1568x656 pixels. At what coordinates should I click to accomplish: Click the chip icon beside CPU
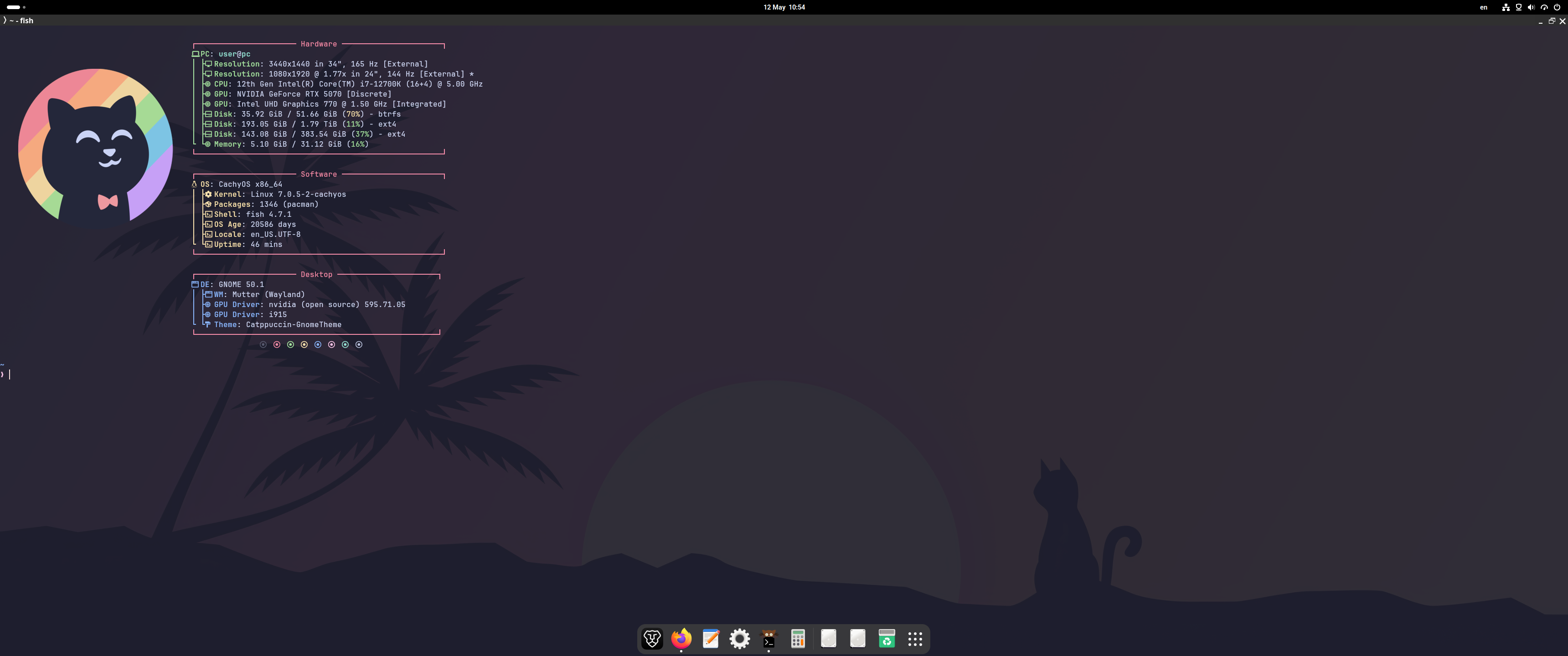207,84
